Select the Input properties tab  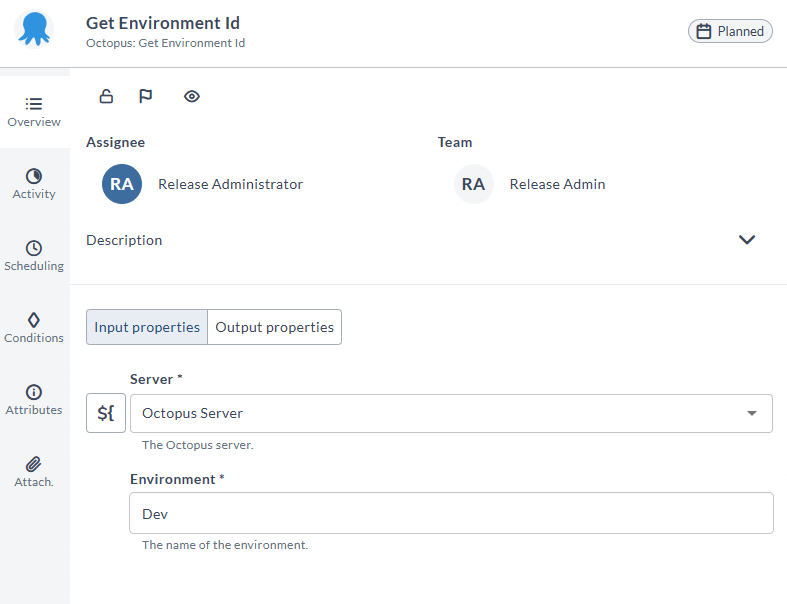coord(147,327)
